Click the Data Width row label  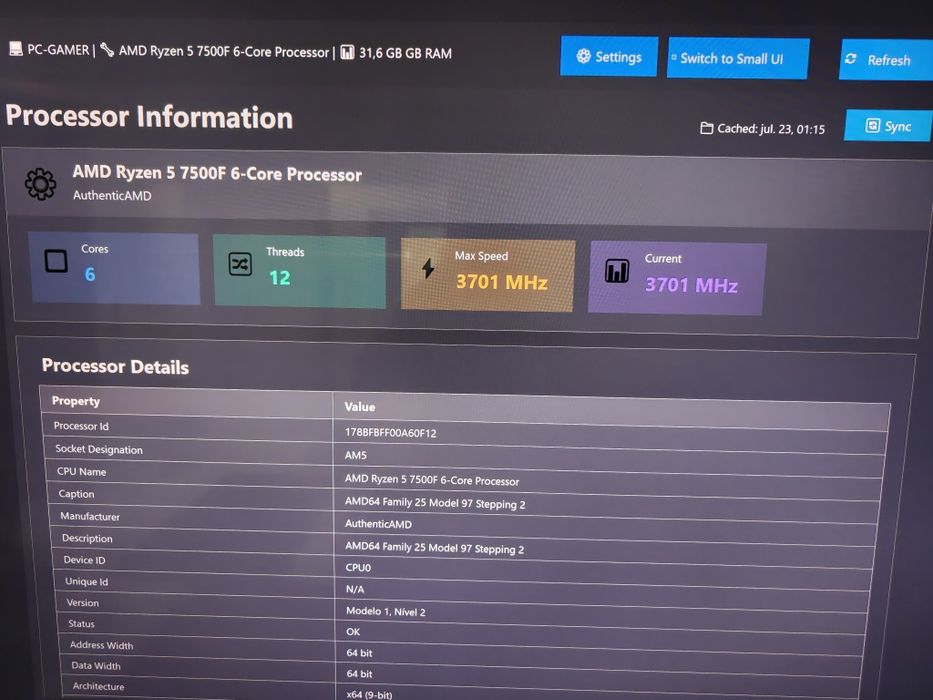point(96,665)
